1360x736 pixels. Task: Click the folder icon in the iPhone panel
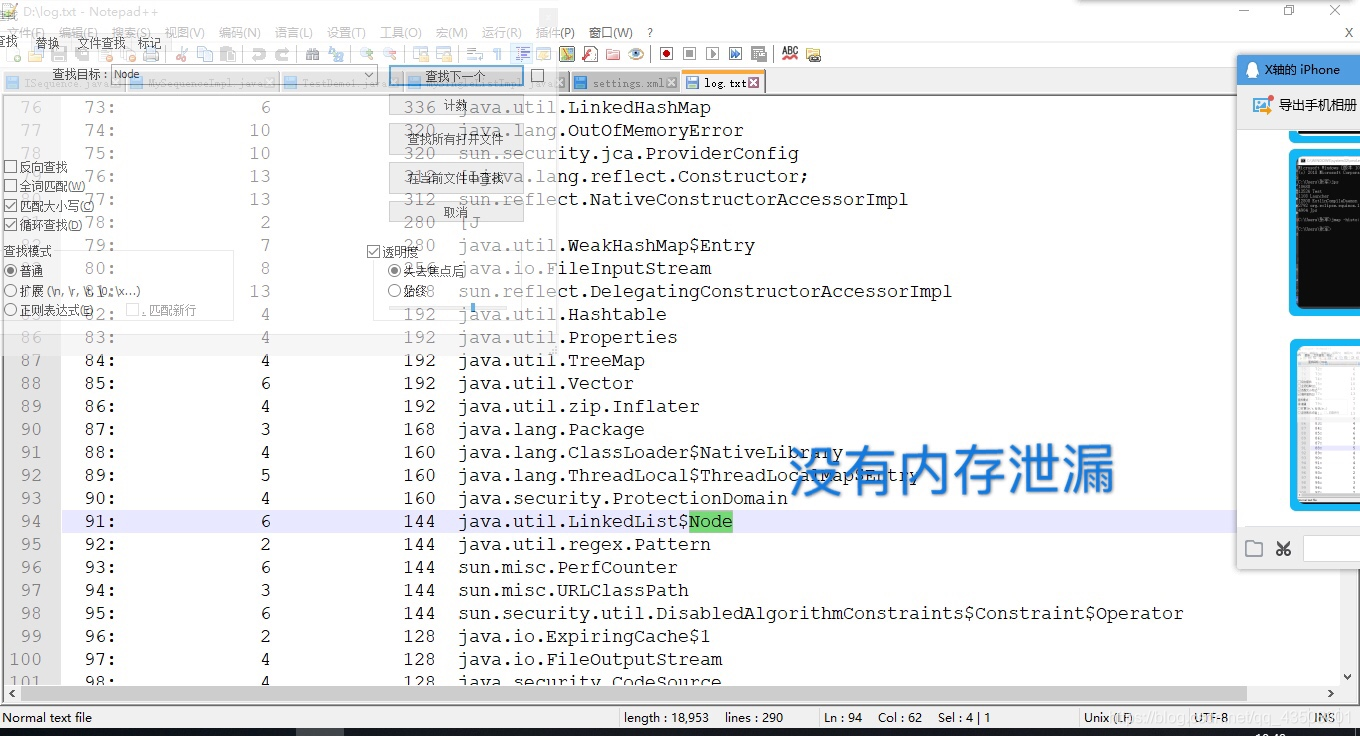1254,548
